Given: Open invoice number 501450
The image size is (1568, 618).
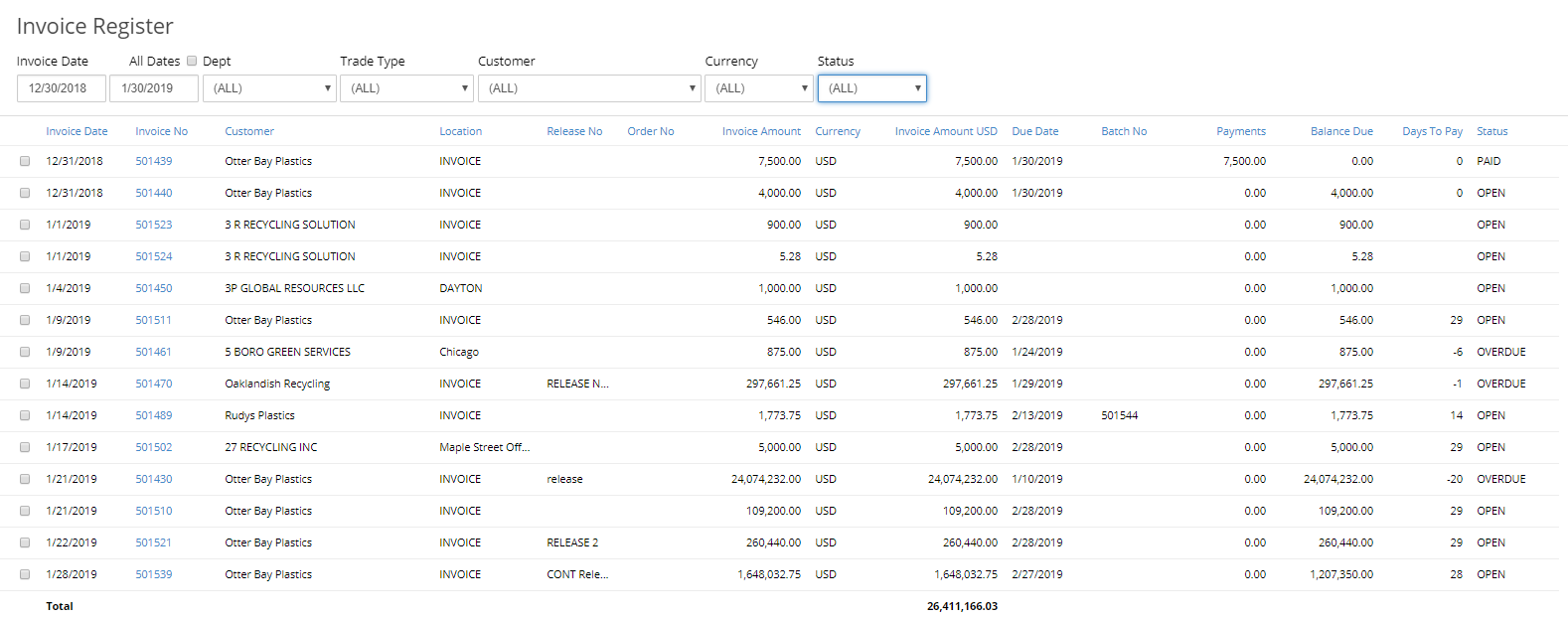Looking at the screenshot, I should tap(154, 288).
